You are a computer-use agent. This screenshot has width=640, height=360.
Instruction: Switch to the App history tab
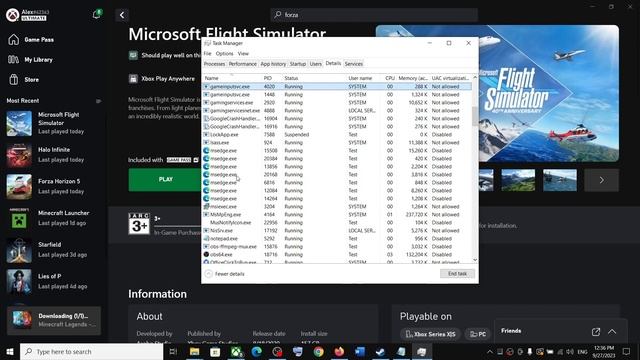click(x=273, y=64)
